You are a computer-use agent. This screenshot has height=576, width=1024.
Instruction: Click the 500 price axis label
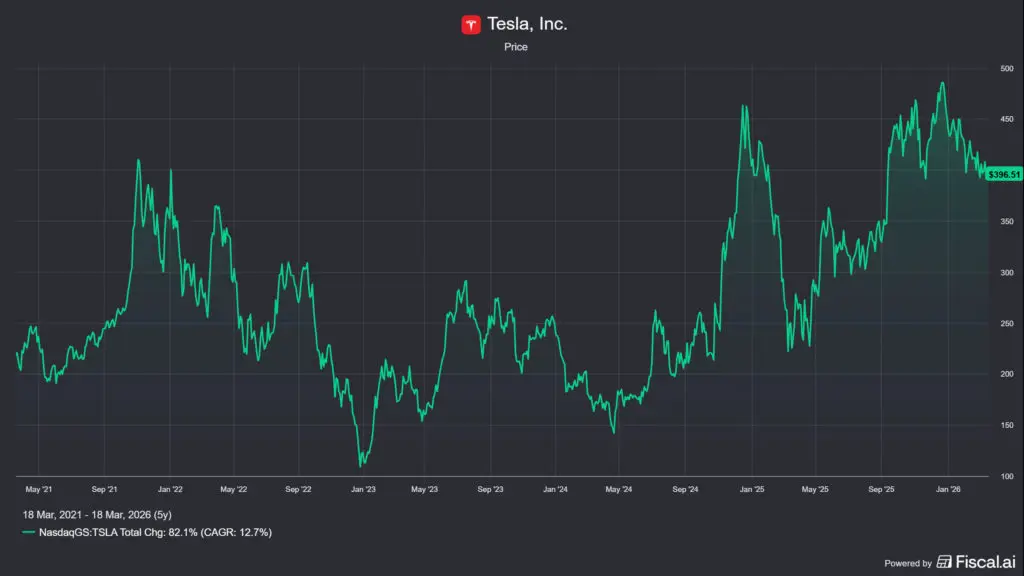click(1007, 69)
